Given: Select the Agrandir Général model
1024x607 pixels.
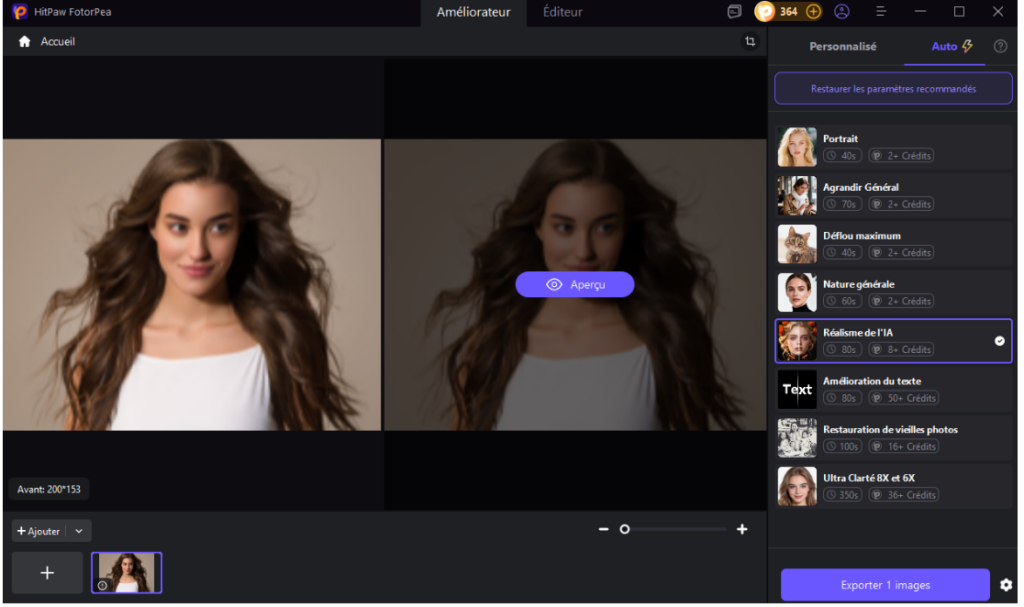Looking at the screenshot, I should [x=896, y=196].
